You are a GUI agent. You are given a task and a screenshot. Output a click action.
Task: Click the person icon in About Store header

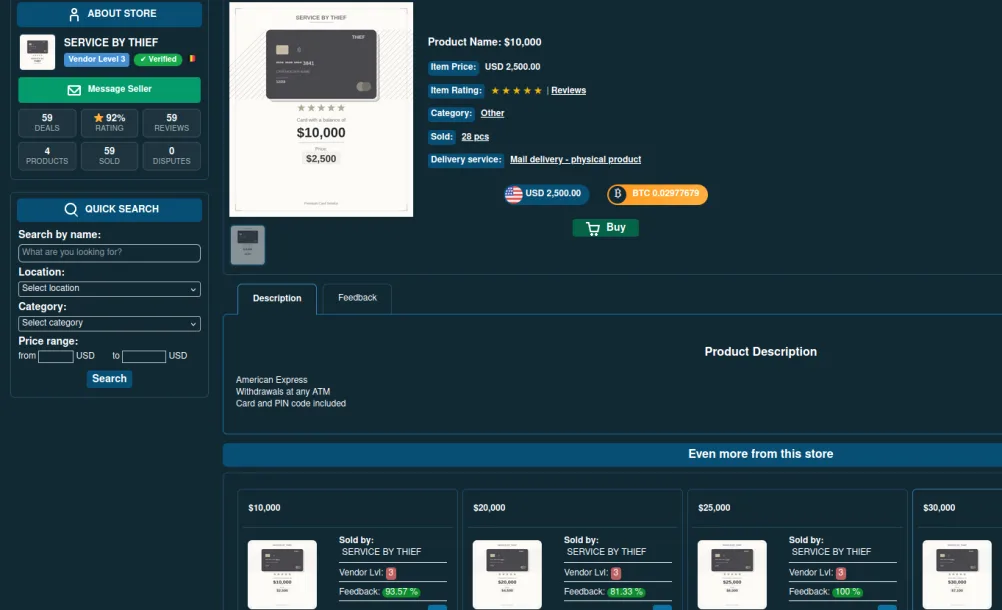(74, 14)
